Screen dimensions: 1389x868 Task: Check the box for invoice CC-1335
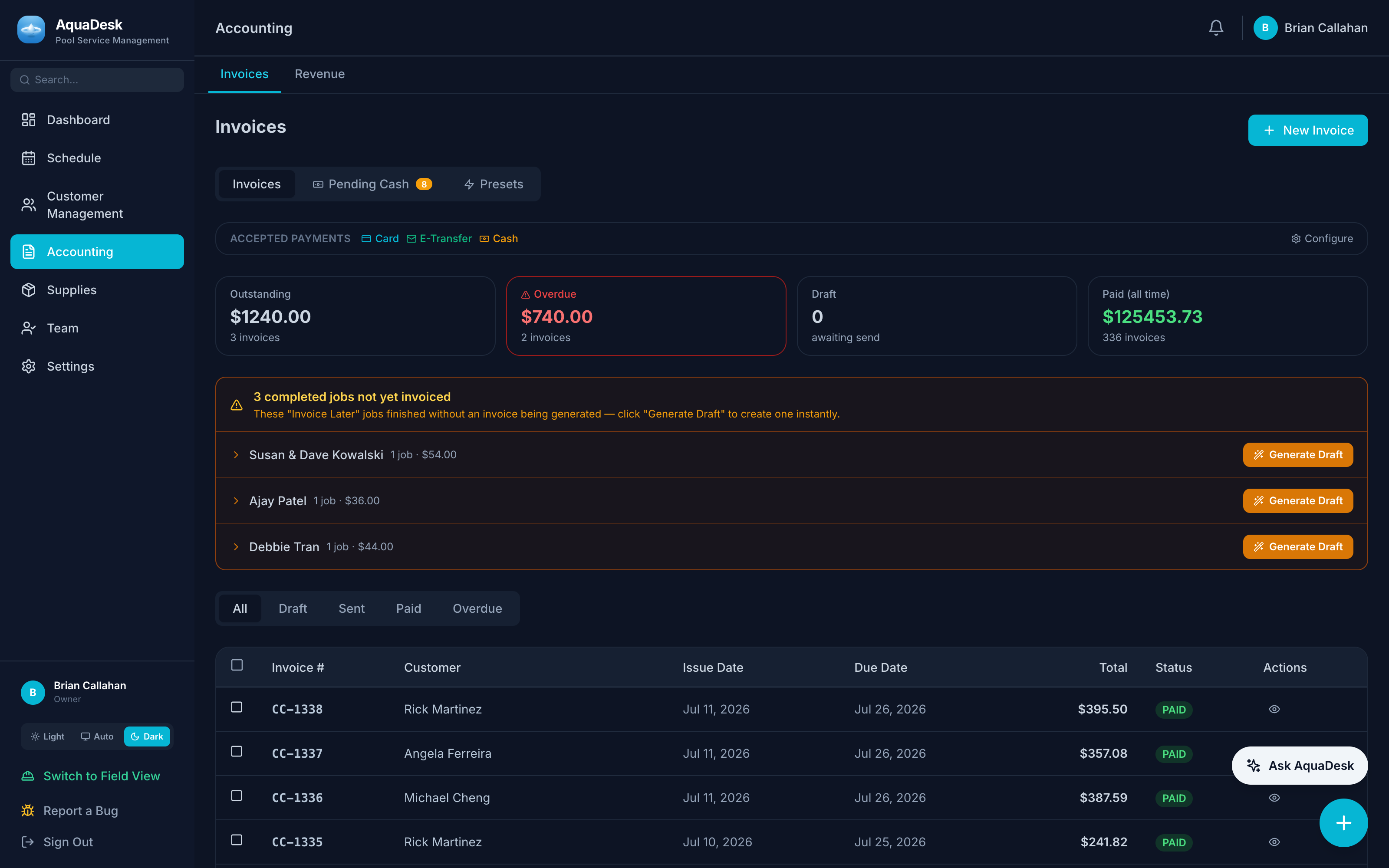(x=237, y=839)
